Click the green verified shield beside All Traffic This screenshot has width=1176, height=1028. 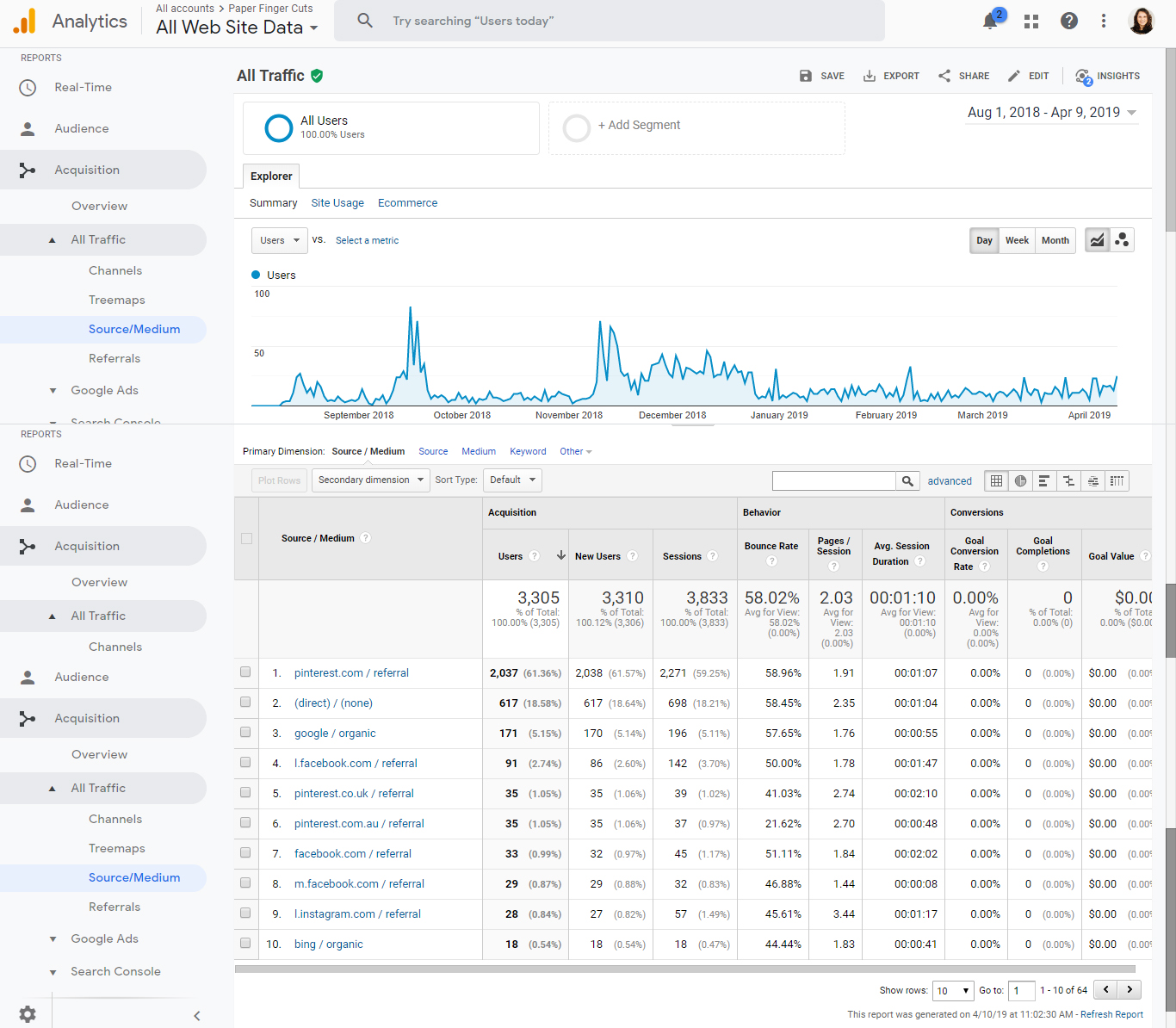317,76
